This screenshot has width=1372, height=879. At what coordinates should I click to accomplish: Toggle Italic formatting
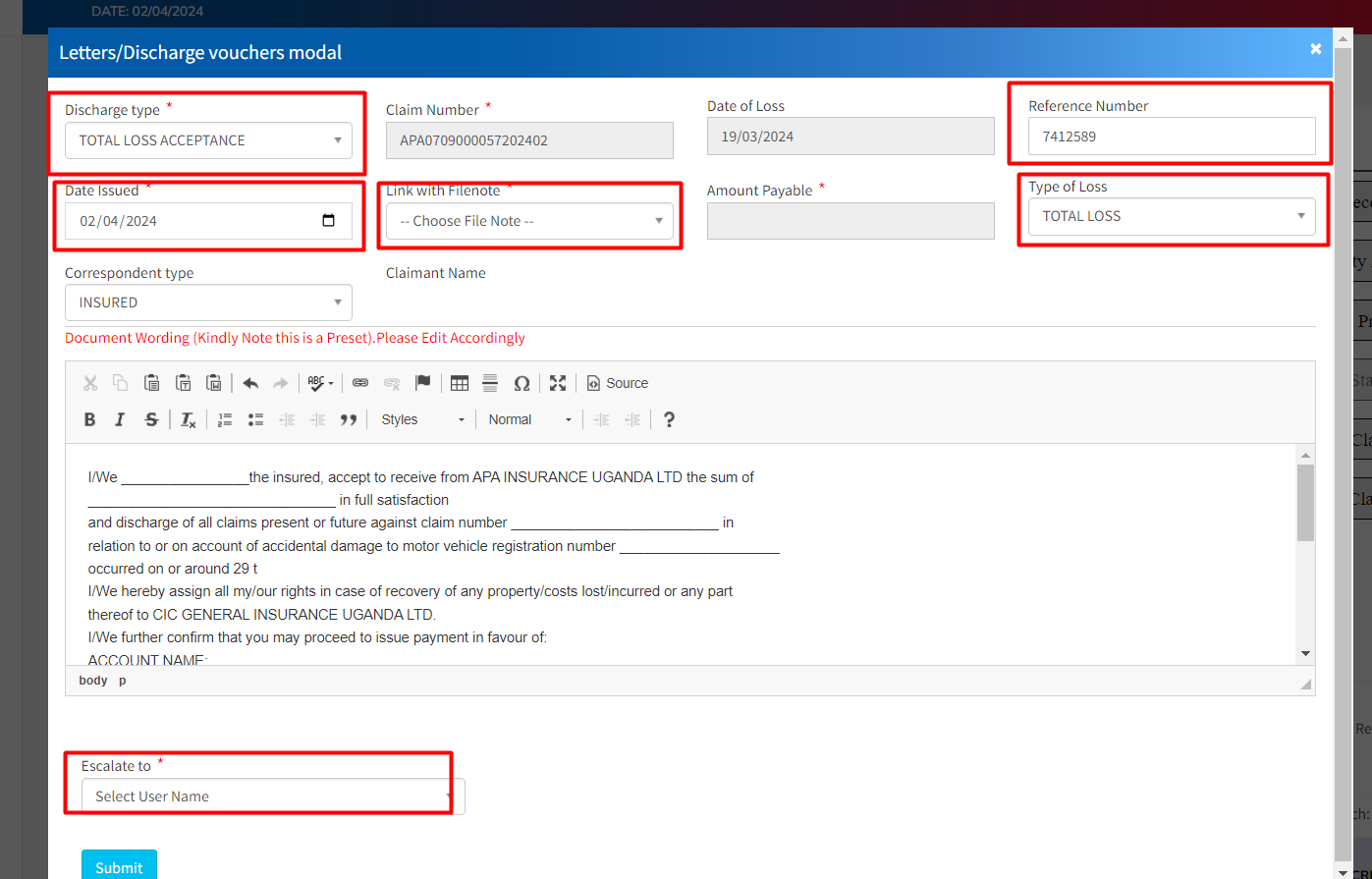(120, 419)
